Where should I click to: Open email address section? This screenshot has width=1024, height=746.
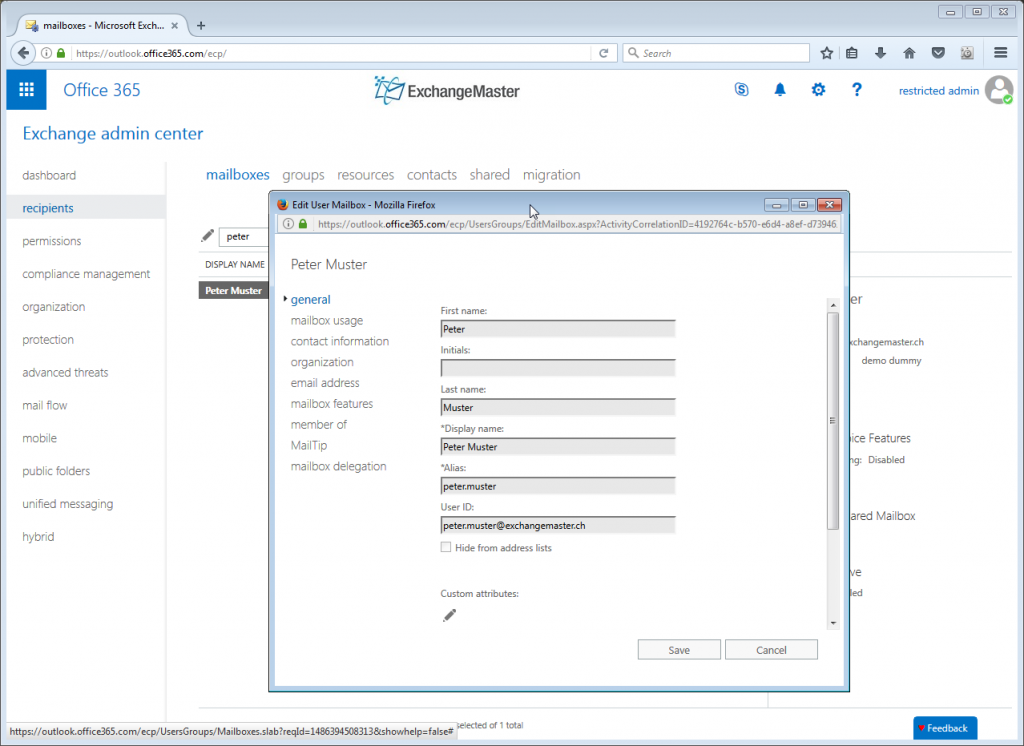point(325,383)
